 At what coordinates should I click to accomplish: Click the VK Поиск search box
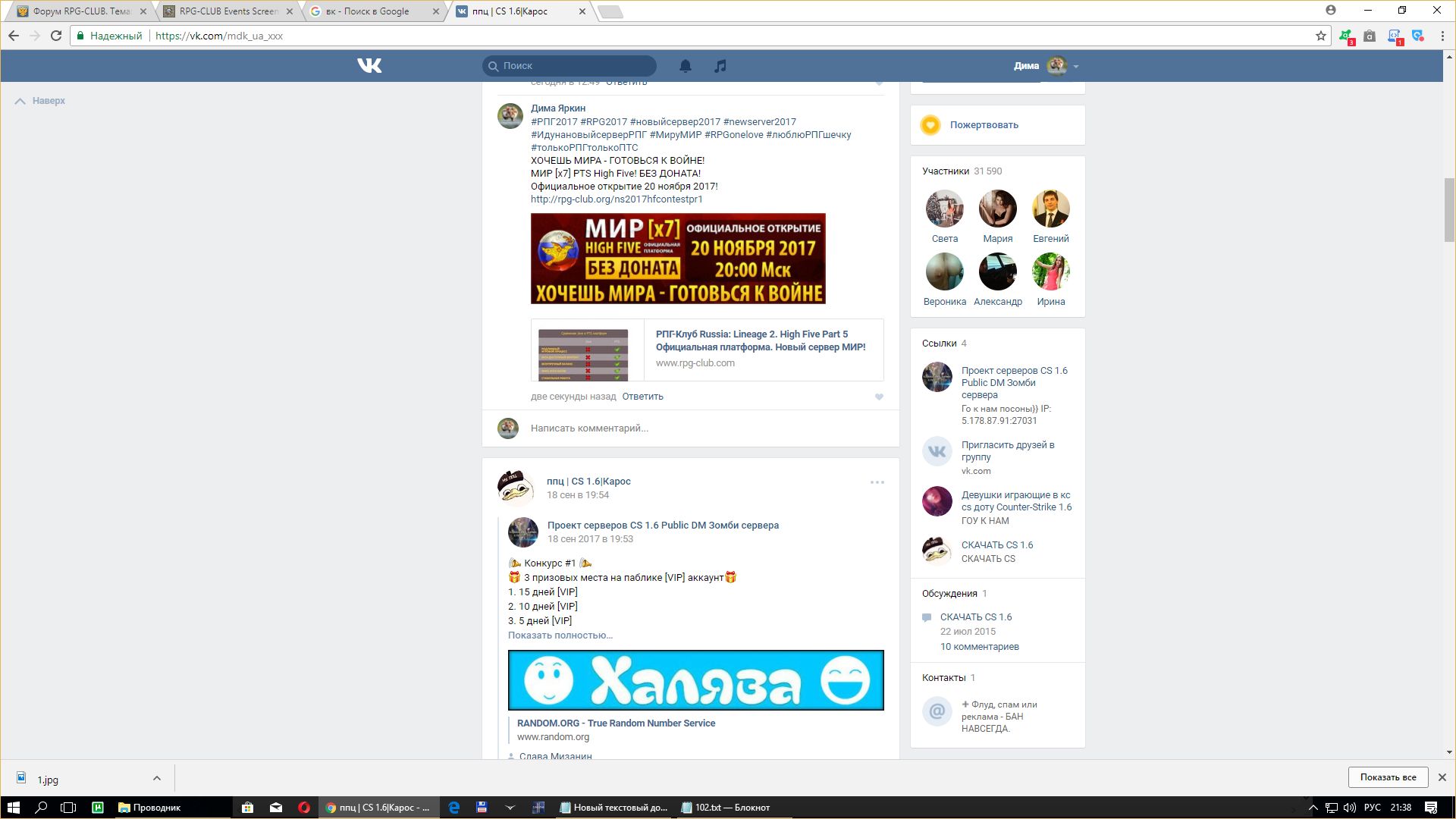pos(576,66)
